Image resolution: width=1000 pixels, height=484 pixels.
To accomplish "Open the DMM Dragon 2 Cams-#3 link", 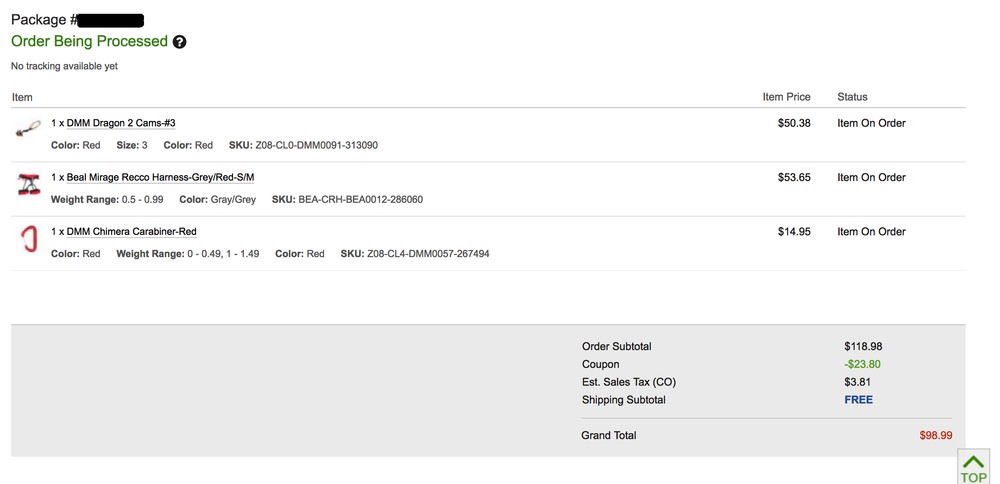I will pos(121,123).
